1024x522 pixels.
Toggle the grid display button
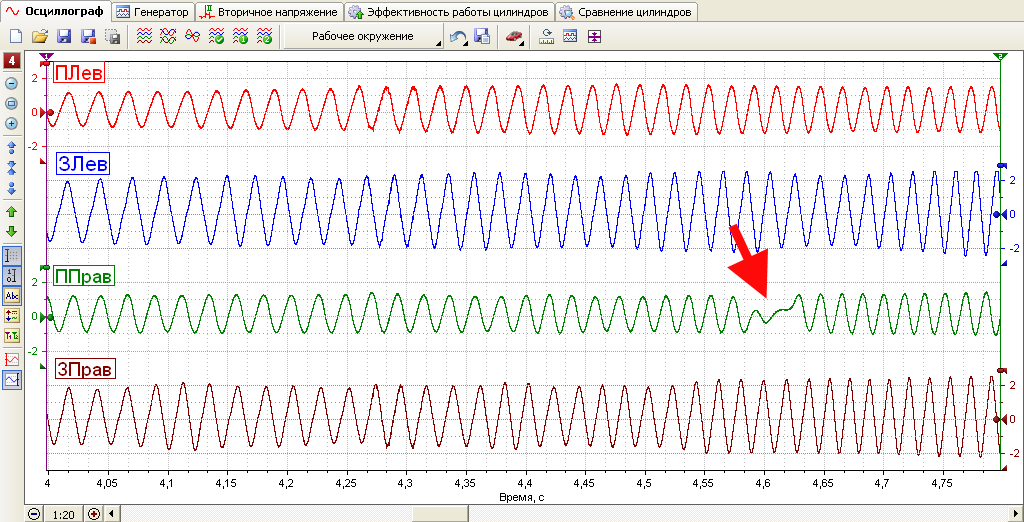click(12, 255)
